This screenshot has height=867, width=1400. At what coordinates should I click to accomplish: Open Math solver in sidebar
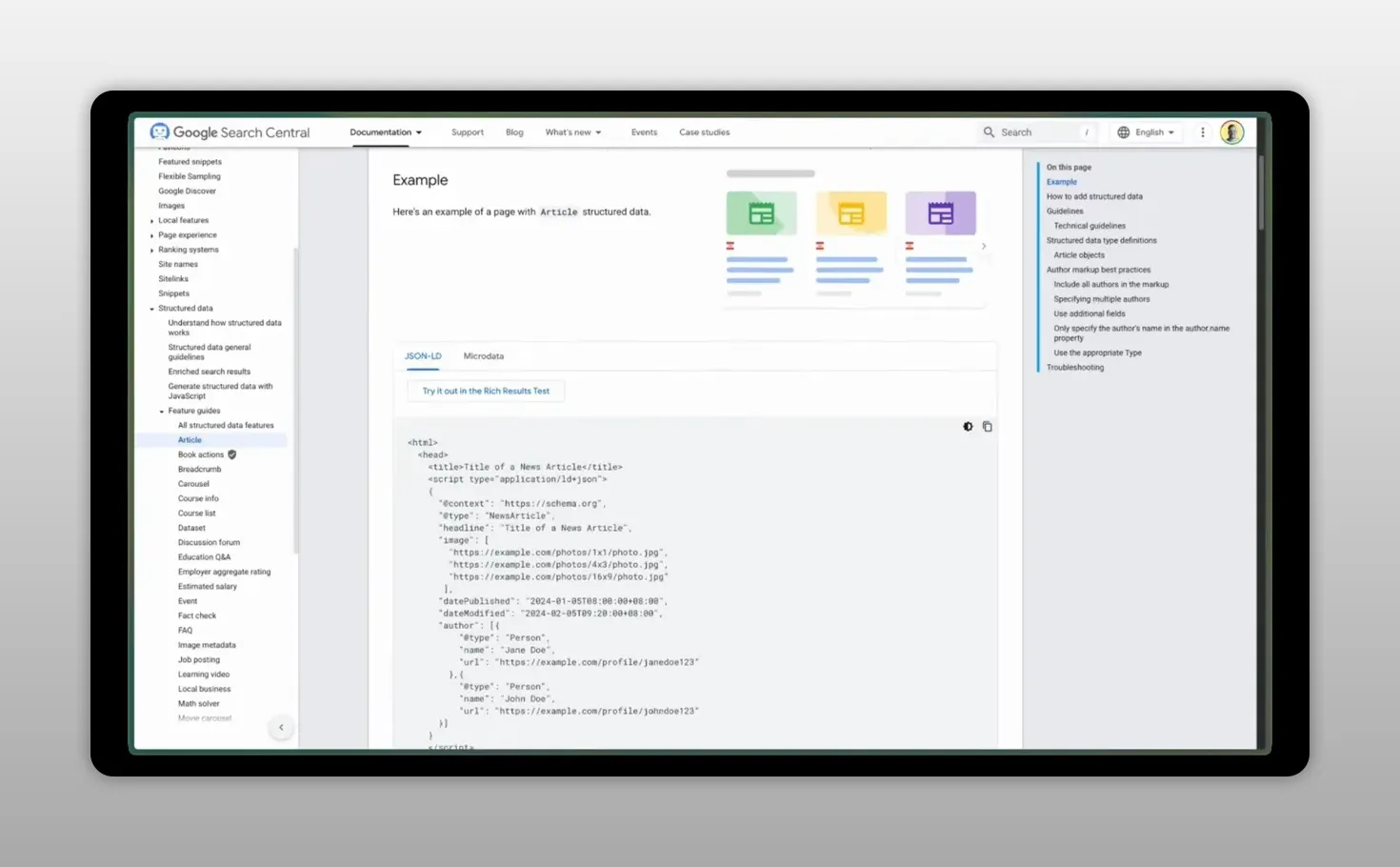[x=199, y=704]
